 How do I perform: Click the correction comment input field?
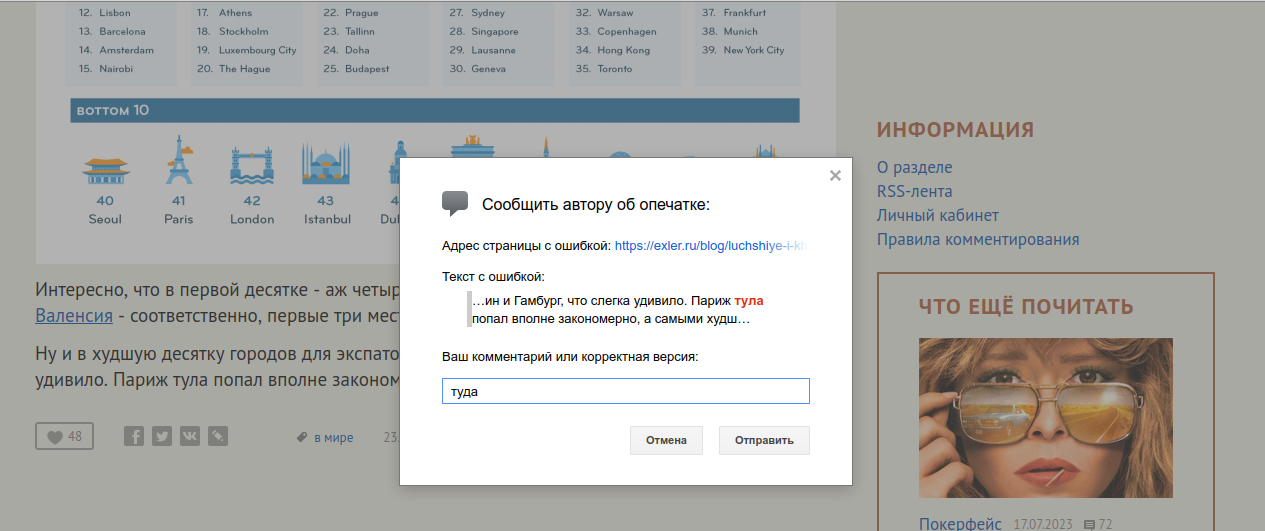coord(625,391)
